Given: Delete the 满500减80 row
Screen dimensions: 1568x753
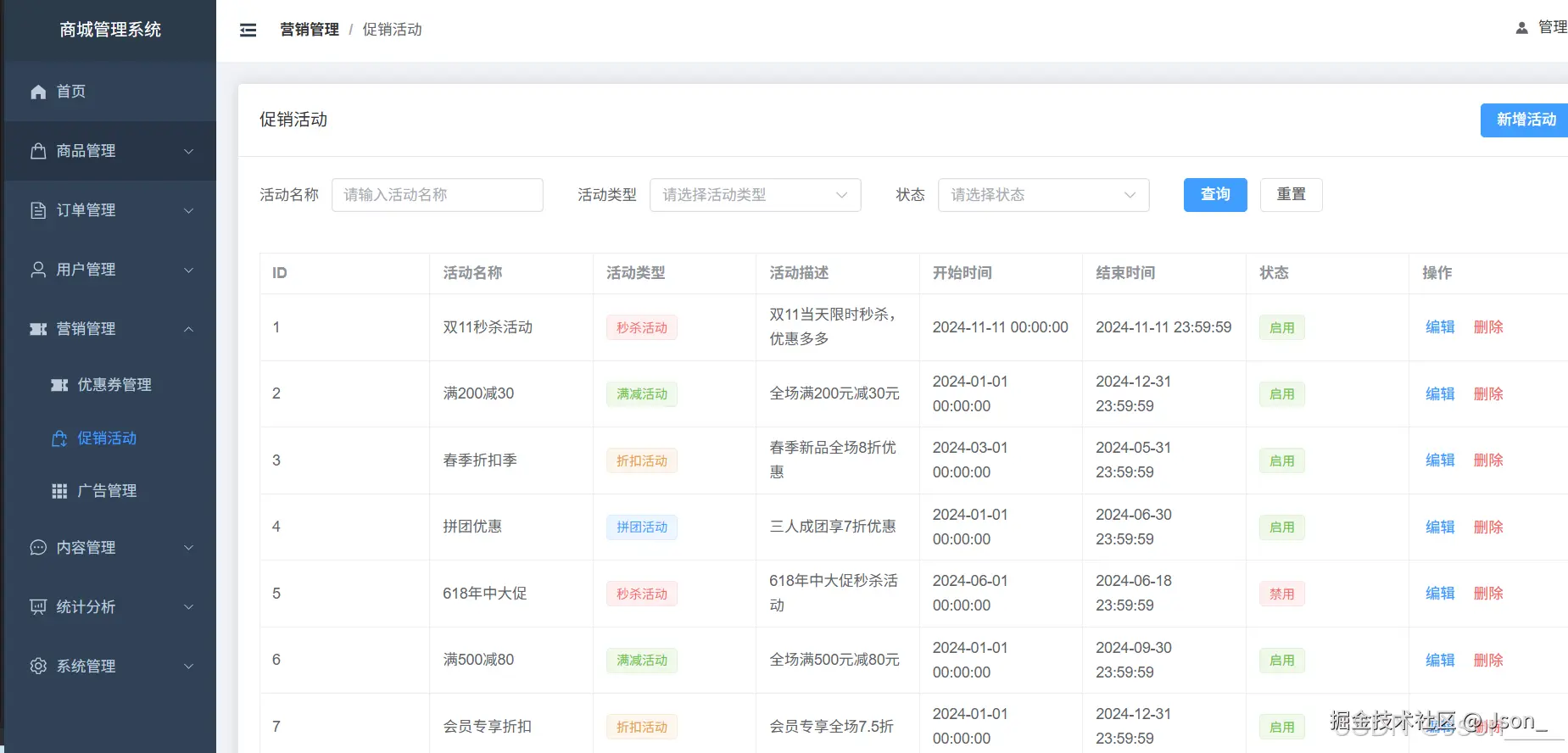Looking at the screenshot, I should coord(1488,661).
